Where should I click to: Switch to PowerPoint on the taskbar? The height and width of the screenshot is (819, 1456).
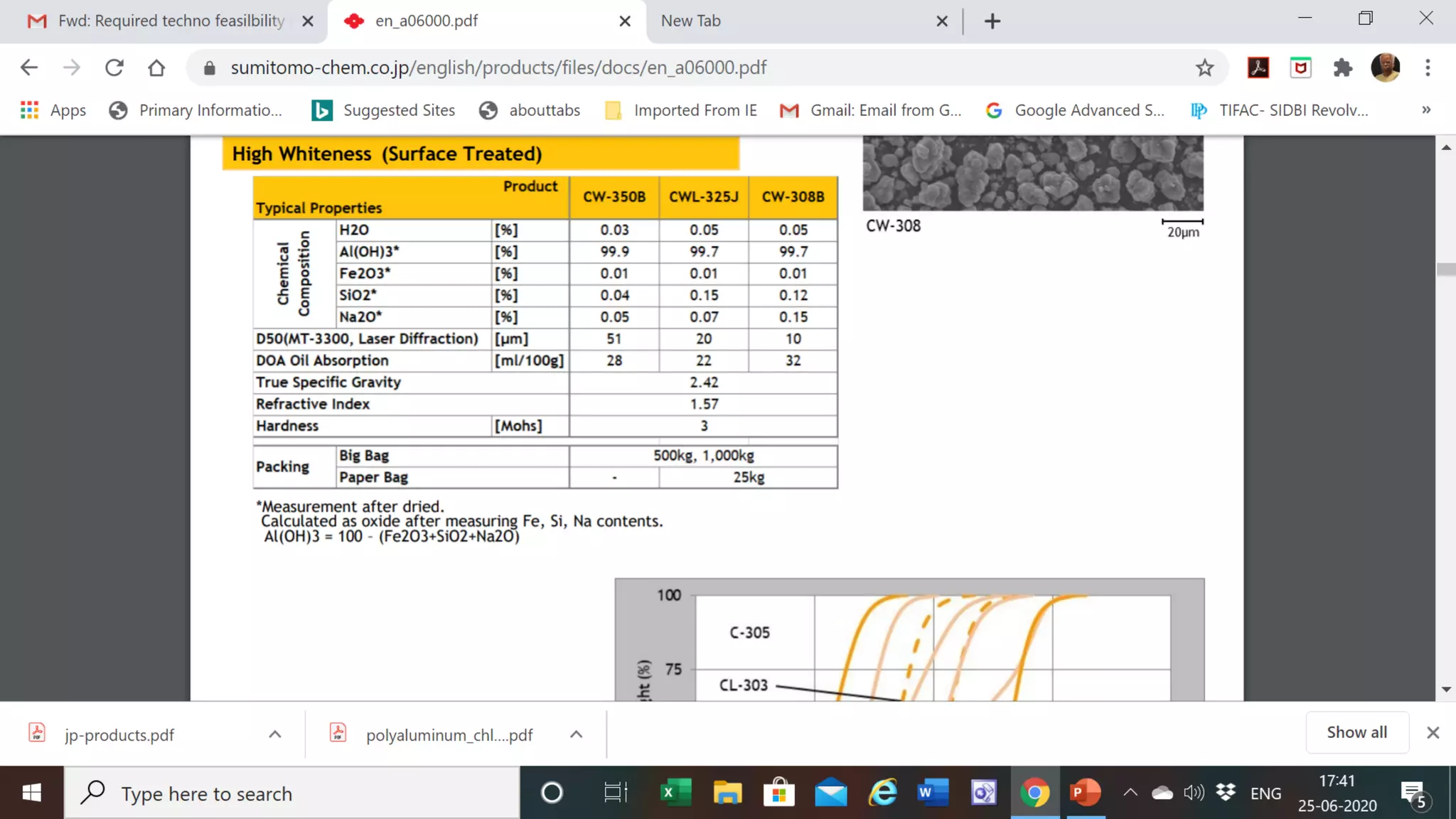(1086, 792)
